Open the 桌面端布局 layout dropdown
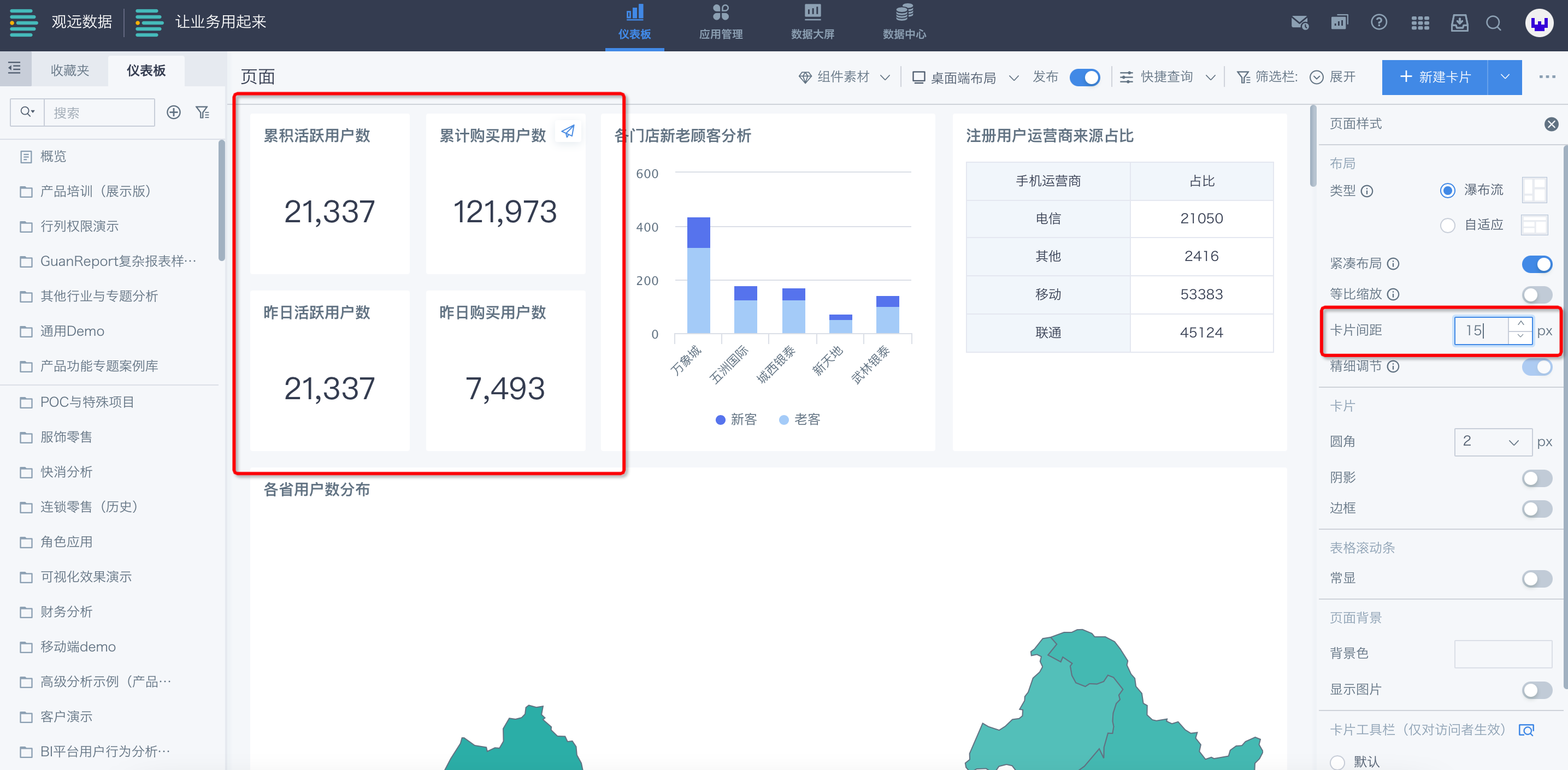 [965, 77]
